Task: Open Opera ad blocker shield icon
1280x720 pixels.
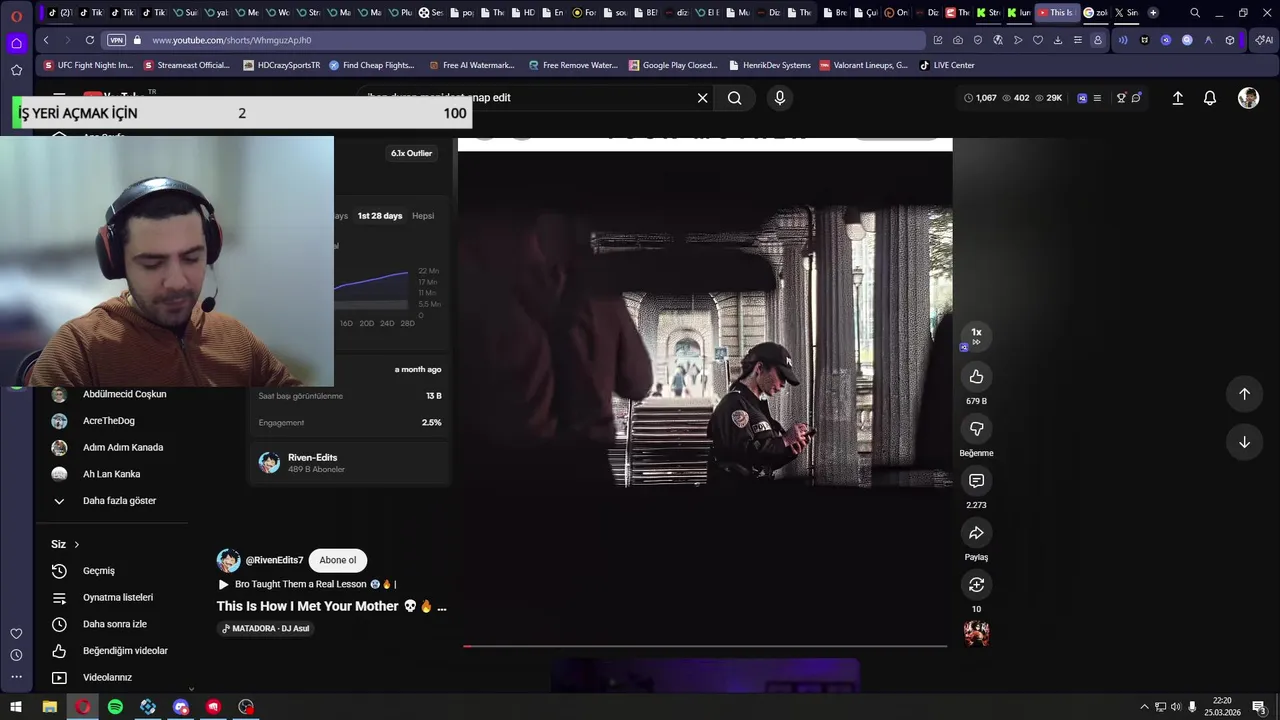Action: coord(978,40)
